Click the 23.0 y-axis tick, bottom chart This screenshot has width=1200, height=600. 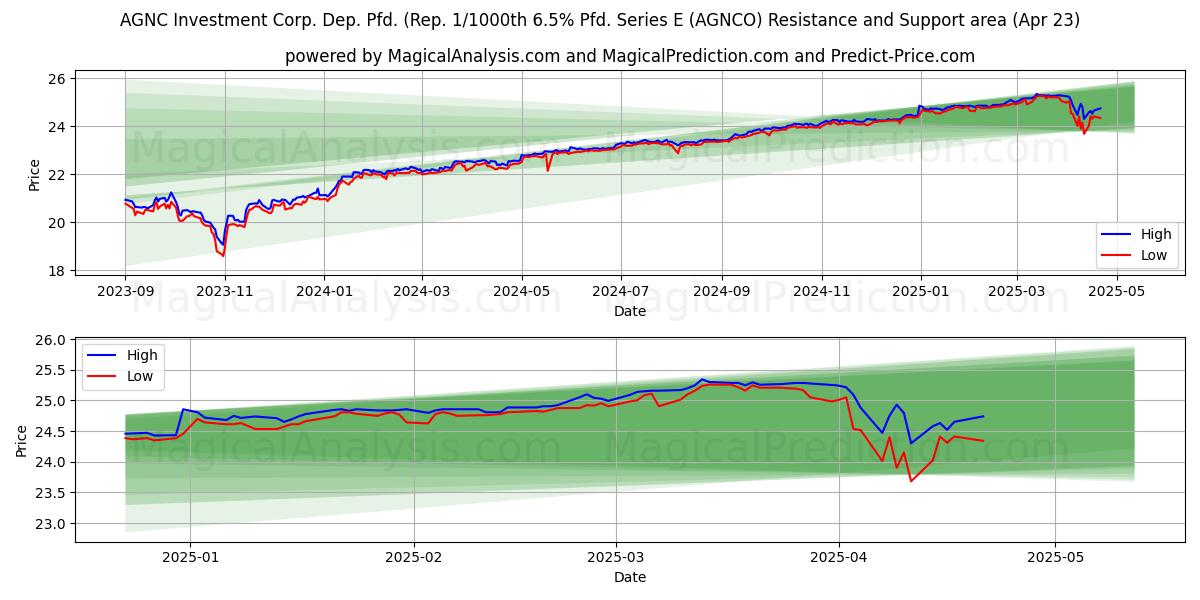tap(52, 524)
